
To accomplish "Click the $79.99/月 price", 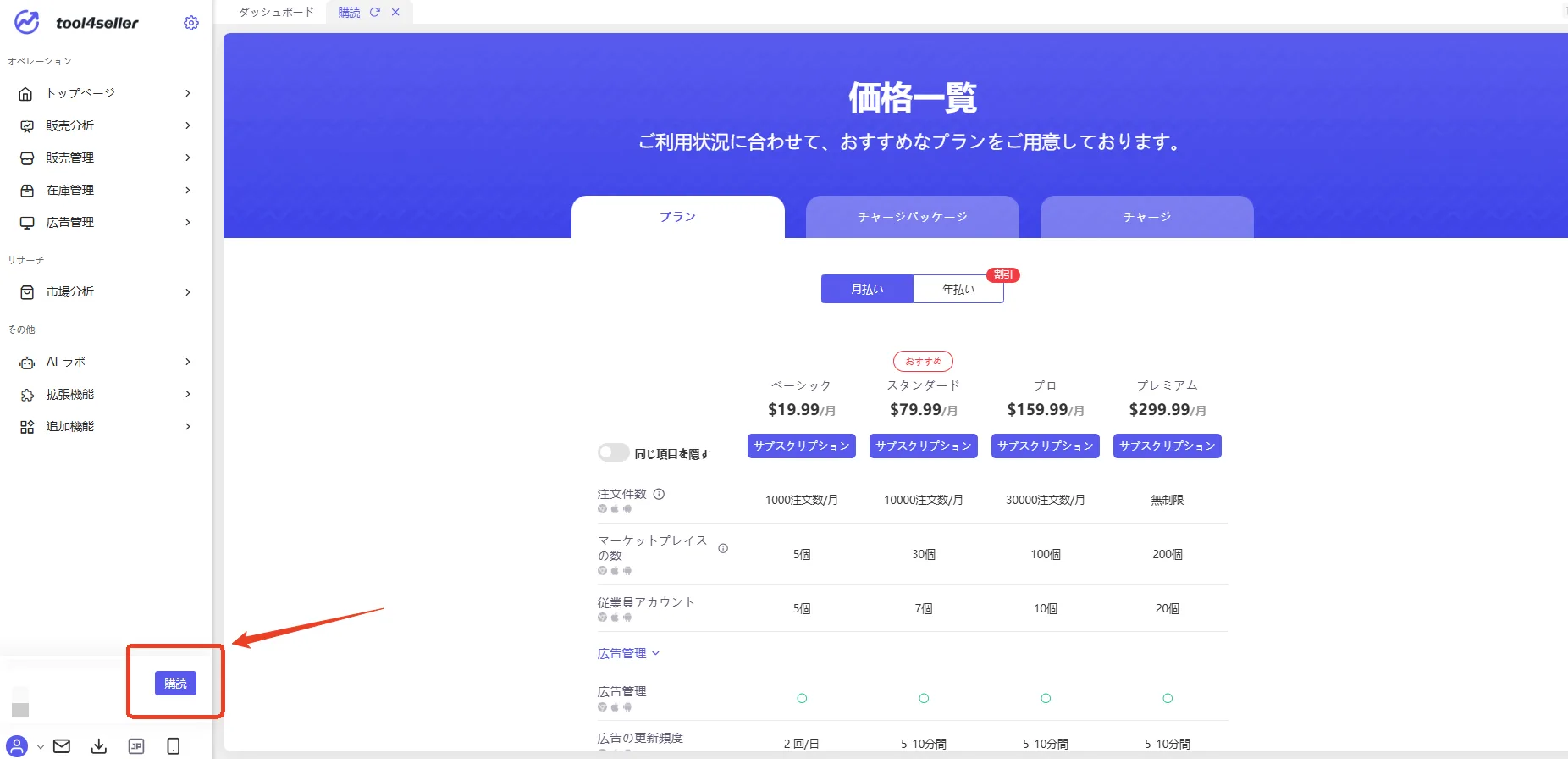I will 924,410.
